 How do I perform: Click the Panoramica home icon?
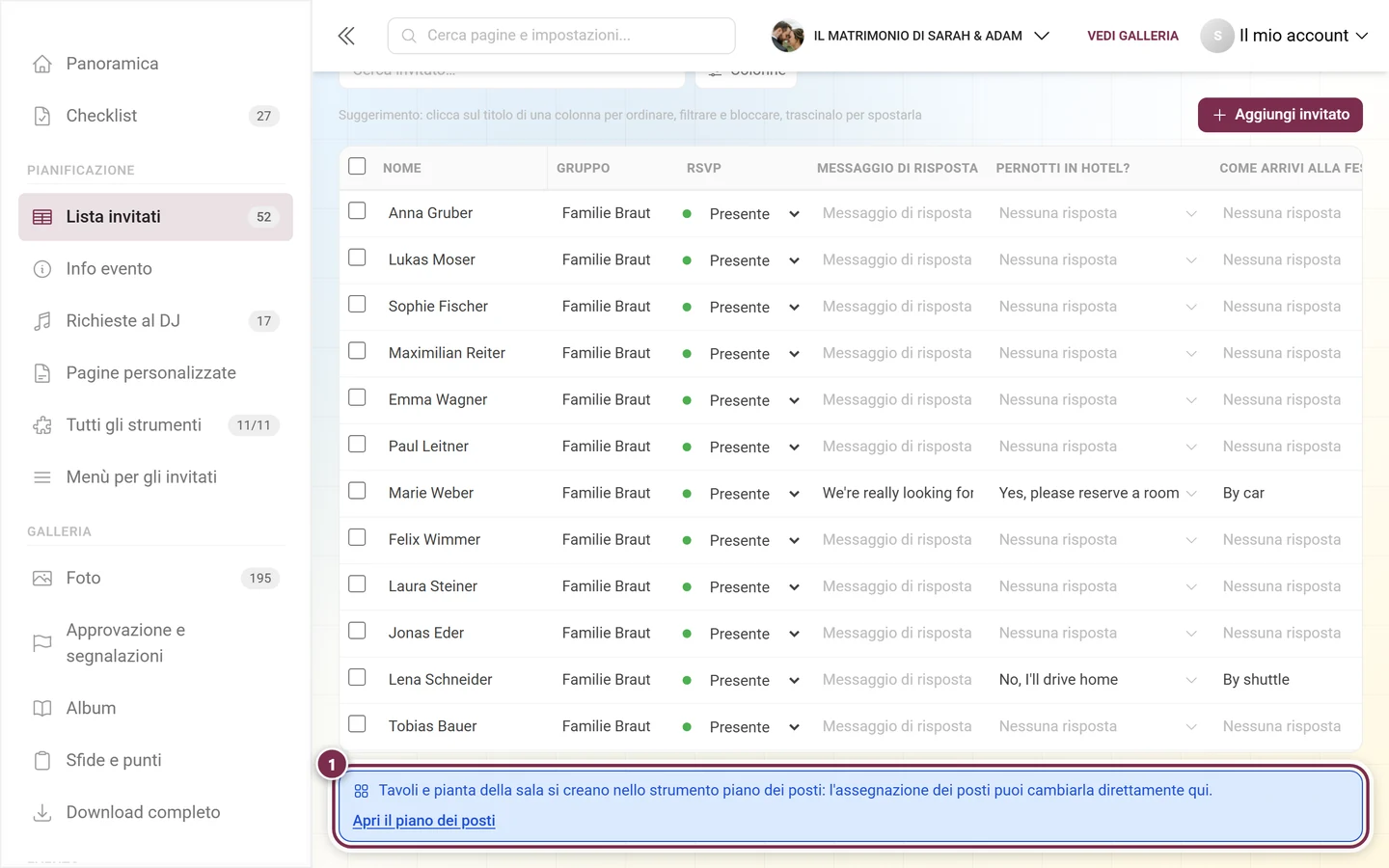tap(42, 64)
